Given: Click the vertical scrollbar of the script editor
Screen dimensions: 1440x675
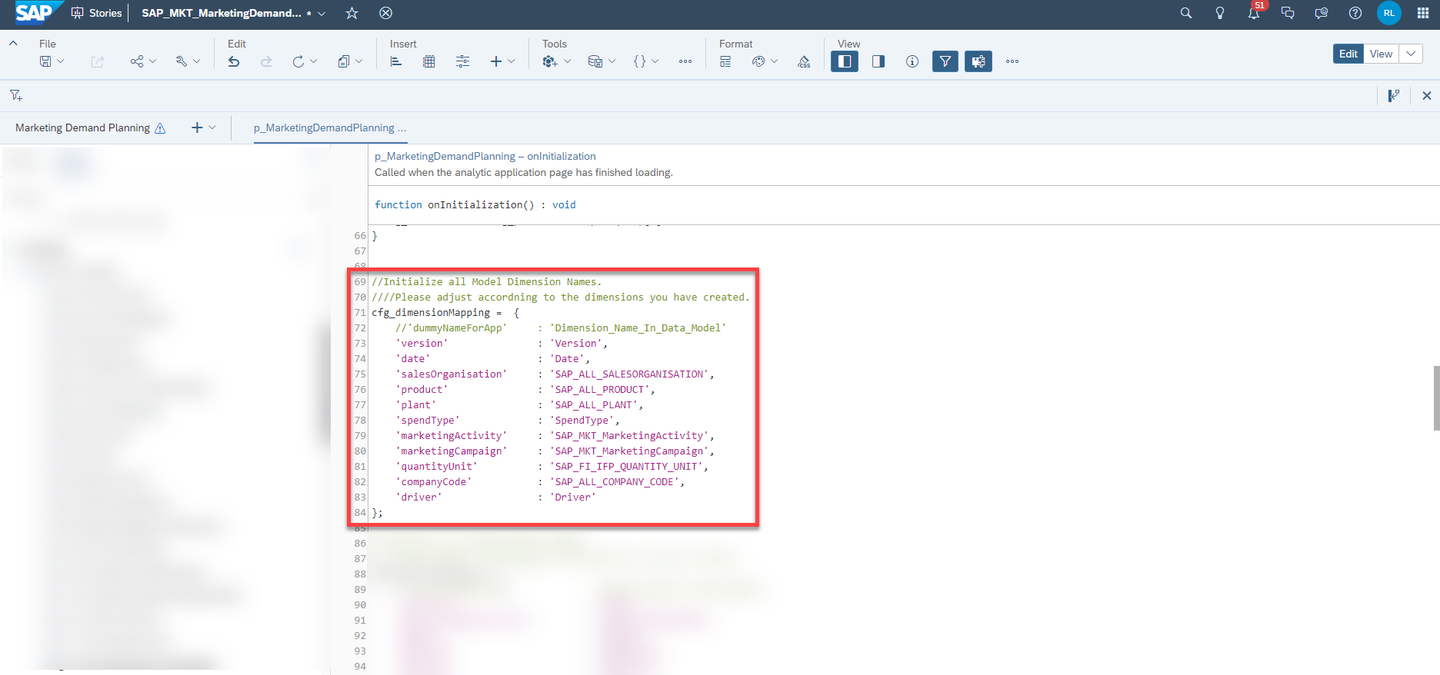Looking at the screenshot, I should 1435,397.
